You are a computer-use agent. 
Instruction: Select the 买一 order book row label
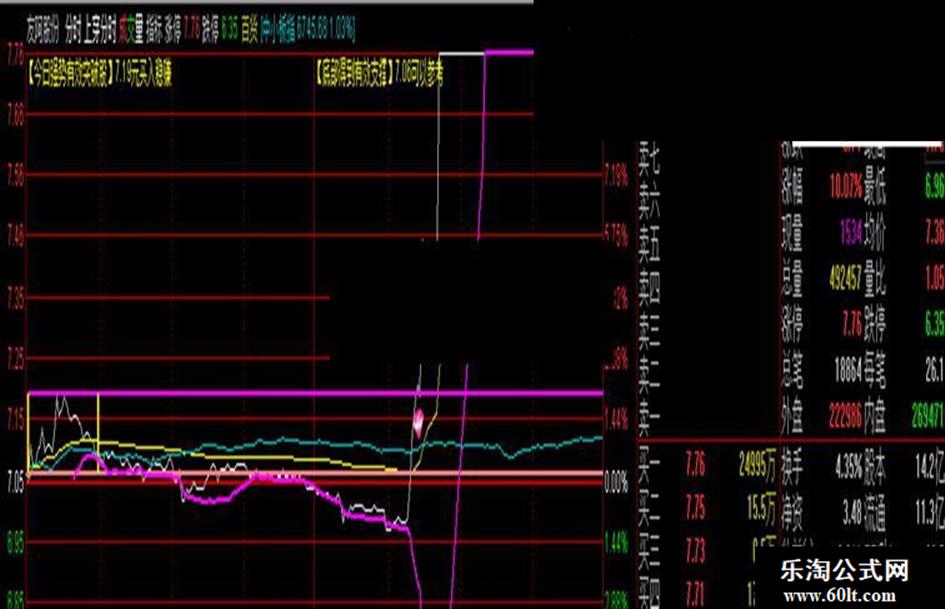(649, 465)
